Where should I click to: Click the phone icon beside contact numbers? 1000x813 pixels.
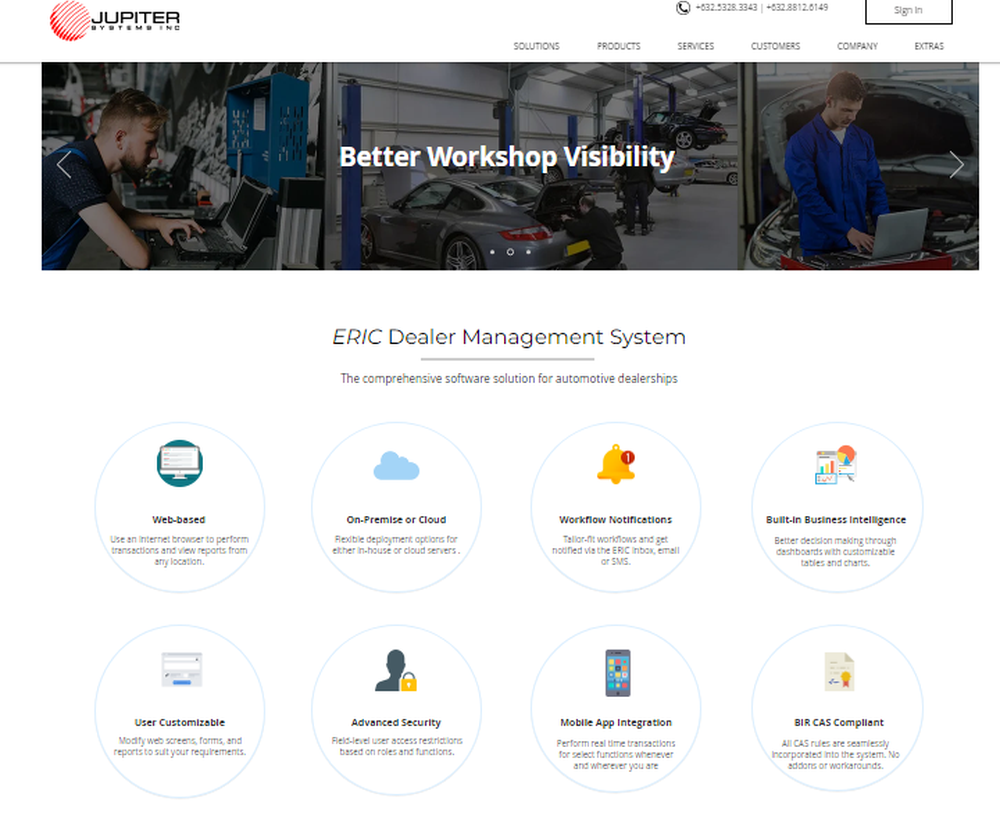click(682, 8)
